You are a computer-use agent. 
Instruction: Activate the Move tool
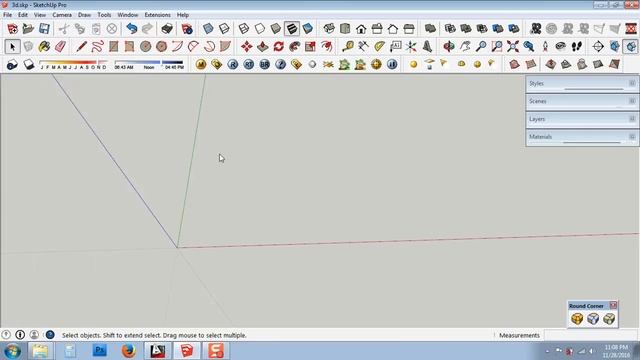click(x=247, y=47)
